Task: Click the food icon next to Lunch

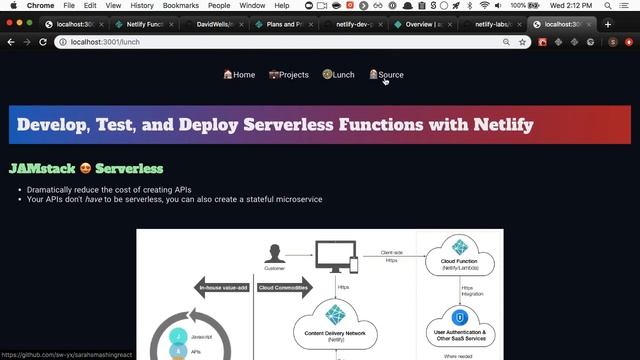Action: (327, 74)
